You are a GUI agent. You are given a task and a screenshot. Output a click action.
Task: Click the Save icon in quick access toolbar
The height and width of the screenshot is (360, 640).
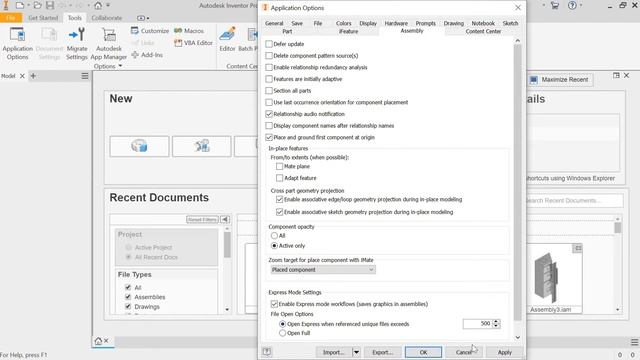click(x=50, y=6)
